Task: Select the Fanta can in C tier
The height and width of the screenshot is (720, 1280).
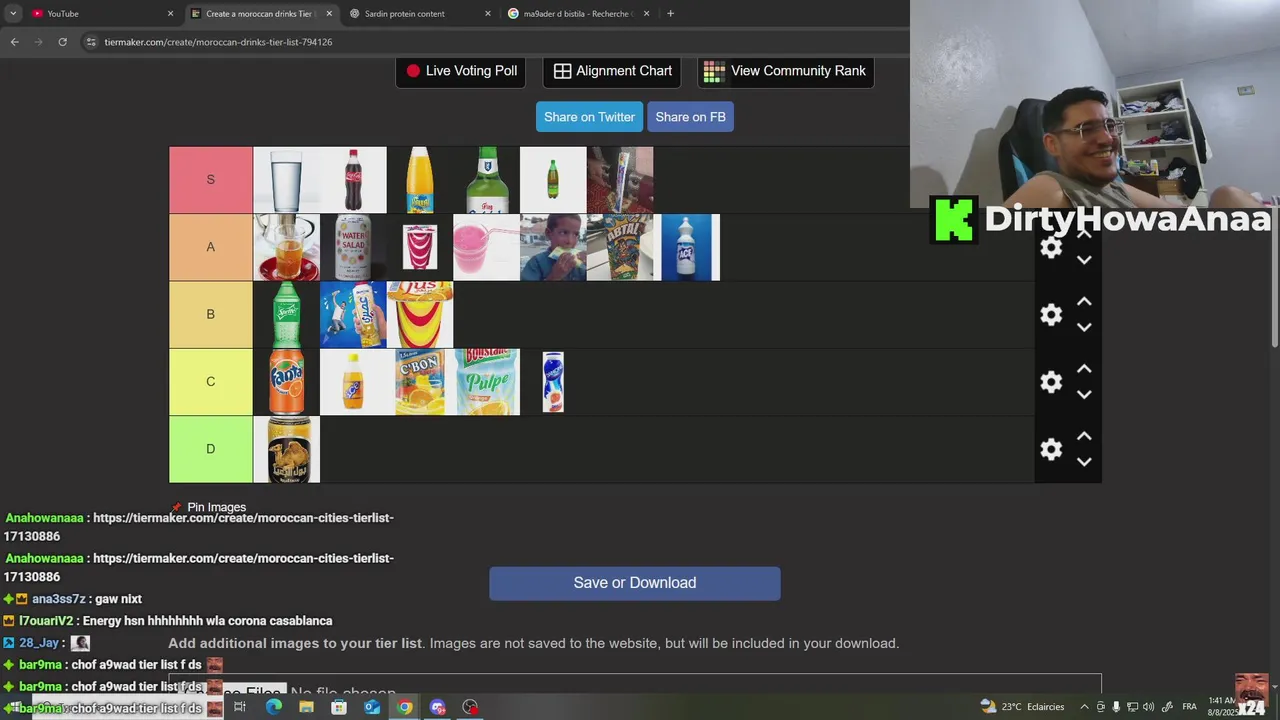Action: click(x=286, y=381)
